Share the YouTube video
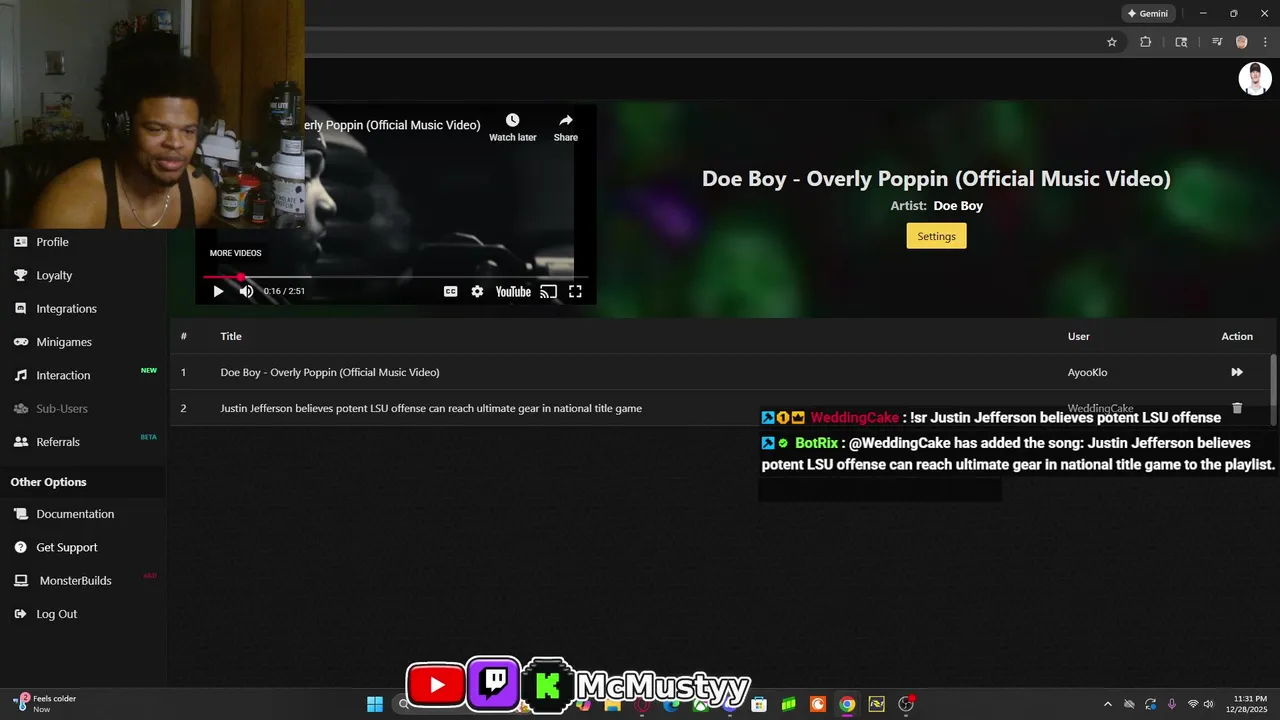1280x720 pixels. coord(566,127)
